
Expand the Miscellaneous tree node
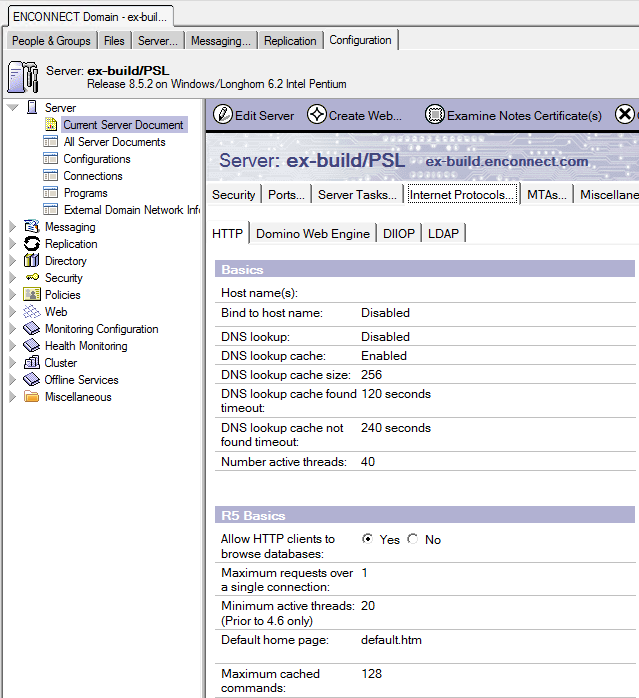pos(12,396)
